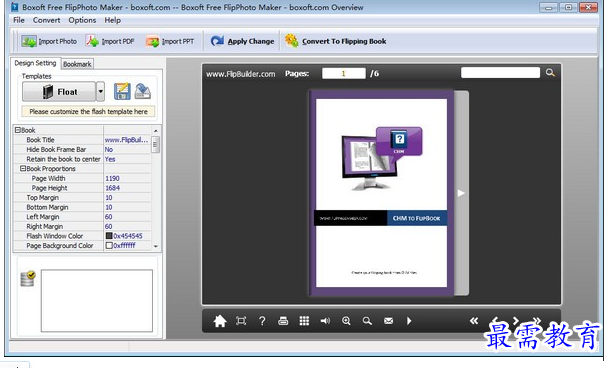Click the property list scroll down arrow
This screenshot has height=368, width=608.
coord(155,246)
